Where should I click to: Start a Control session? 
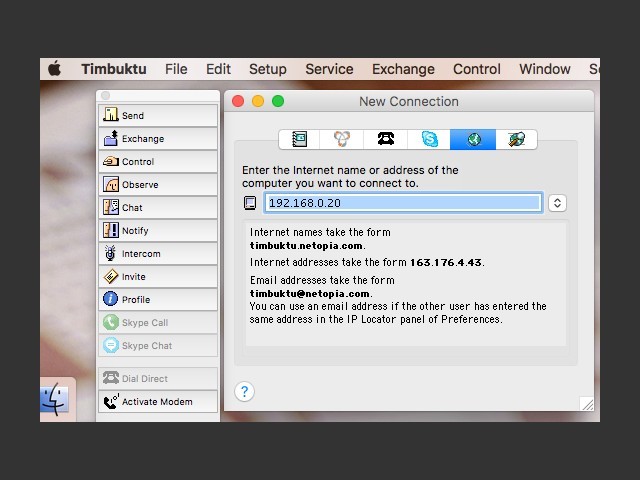(x=158, y=162)
